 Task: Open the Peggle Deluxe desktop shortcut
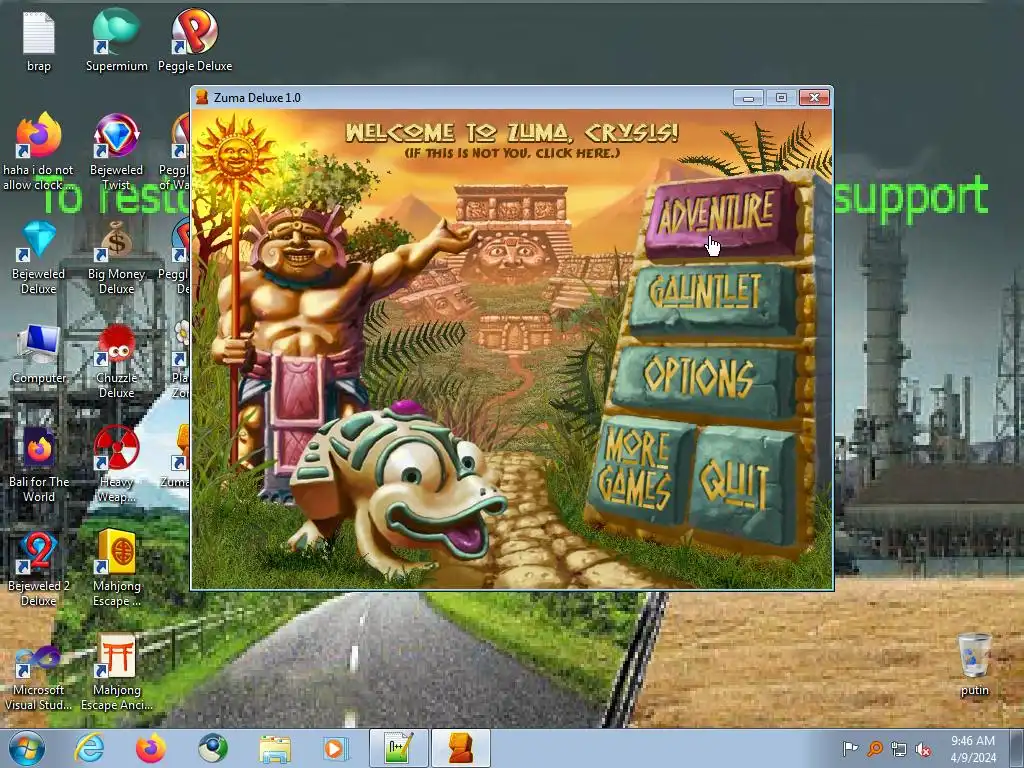[x=195, y=40]
